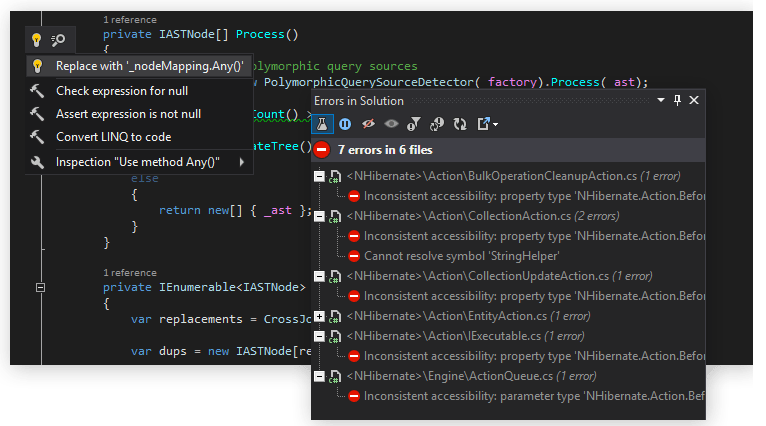Select the Cannot resolve symbol 'StringHelper' error
This screenshot has height=426, width=766.
pyautogui.click(x=446, y=256)
